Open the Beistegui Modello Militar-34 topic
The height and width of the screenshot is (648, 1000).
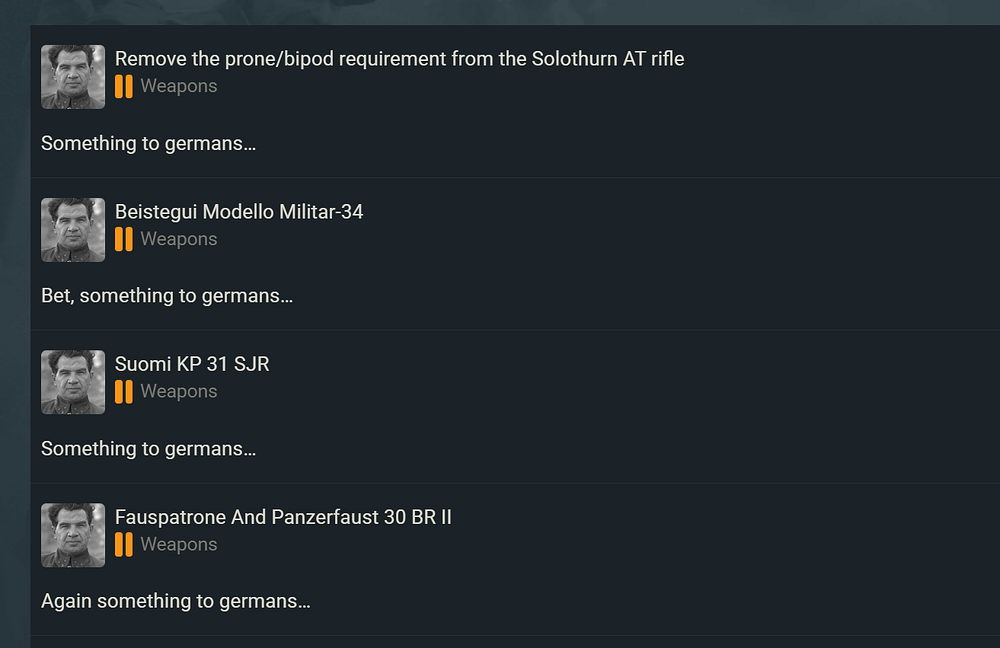click(x=239, y=212)
